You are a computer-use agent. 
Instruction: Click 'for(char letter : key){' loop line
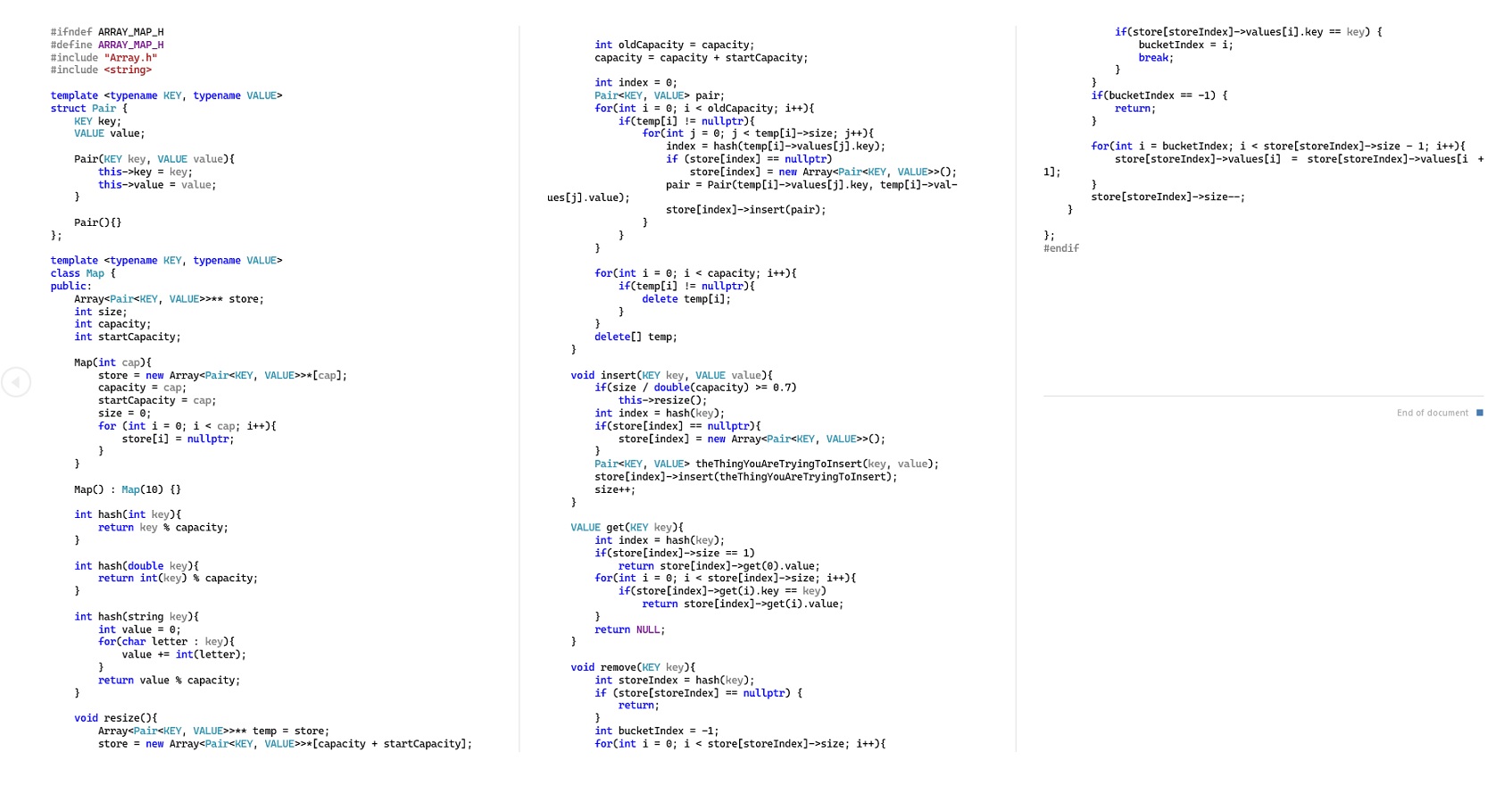tap(166, 642)
